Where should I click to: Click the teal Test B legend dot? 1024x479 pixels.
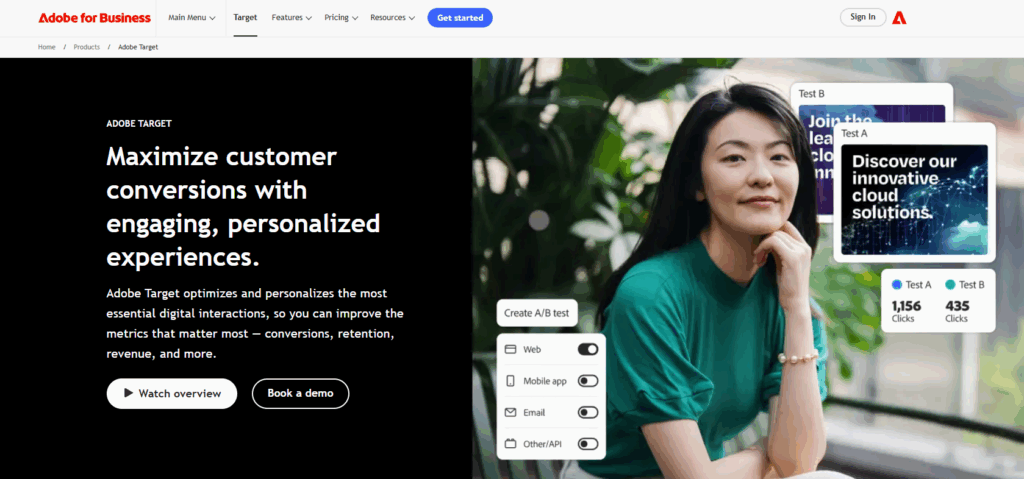pyautogui.click(x=950, y=285)
